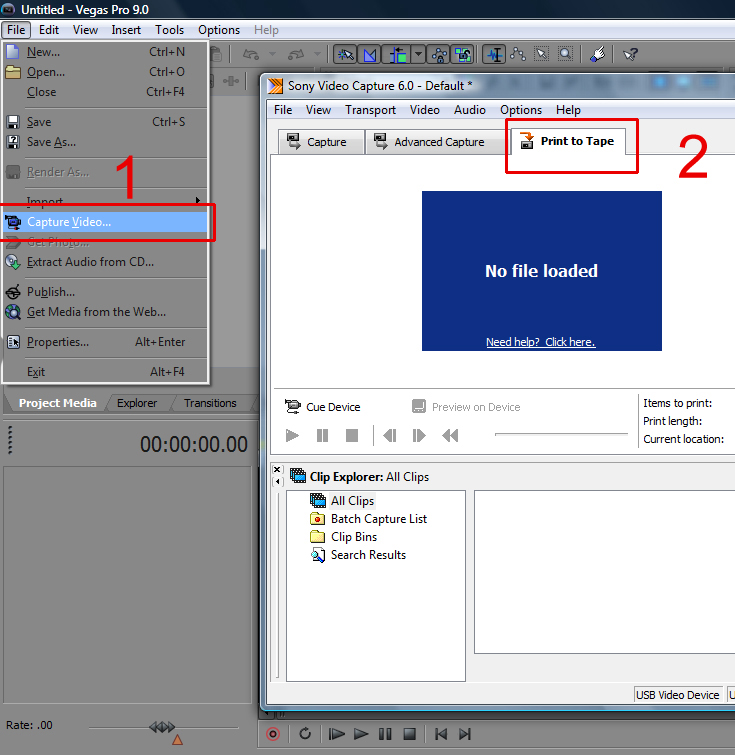Click the Undo arrow icon
The width and height of the screenshot is (735, 755).
251,54
